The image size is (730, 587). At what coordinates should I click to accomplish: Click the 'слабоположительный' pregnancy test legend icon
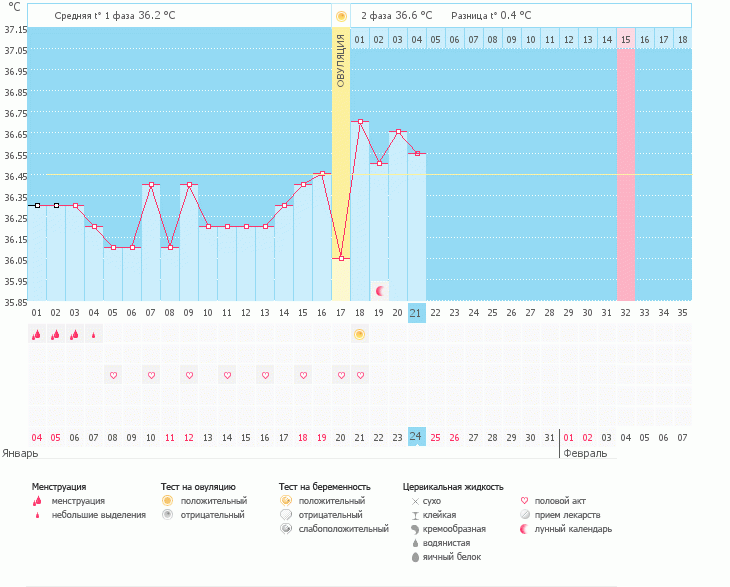click(286, 528)
